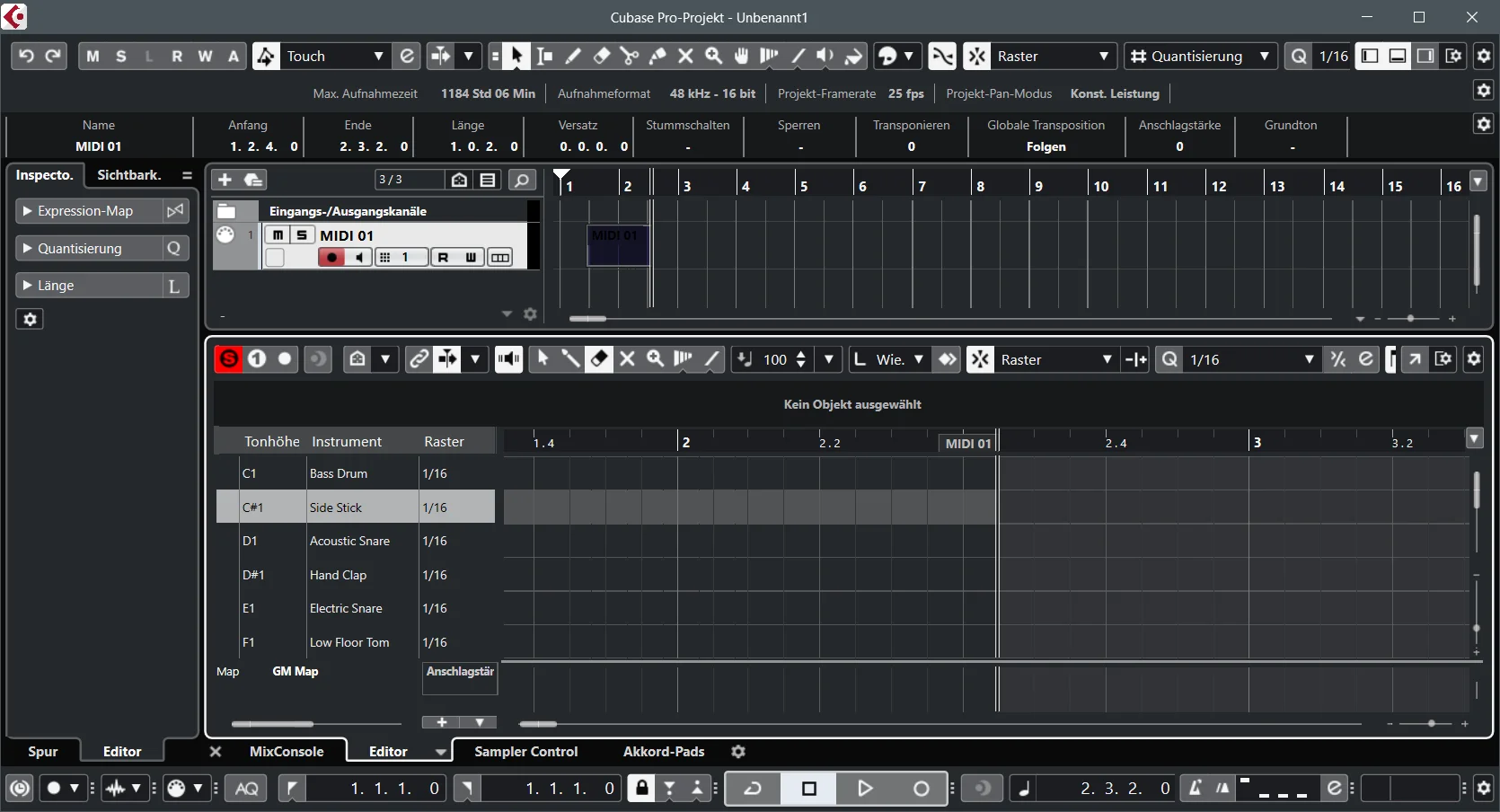Screen dimensions: 1500x812
Task: Mute the MIDI 01 track
Action: 278,234
